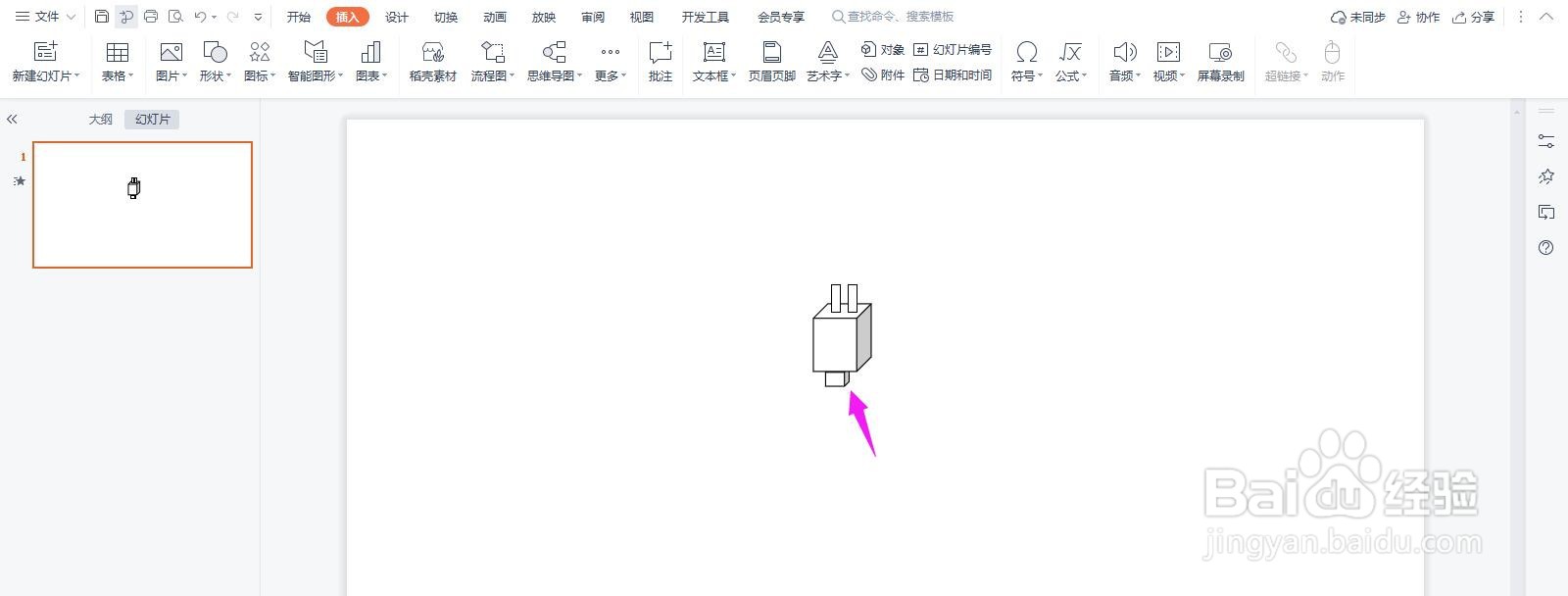Switch to the 设计 Design tab
This screenshot has width=1568, height=596.
point(397,17)
